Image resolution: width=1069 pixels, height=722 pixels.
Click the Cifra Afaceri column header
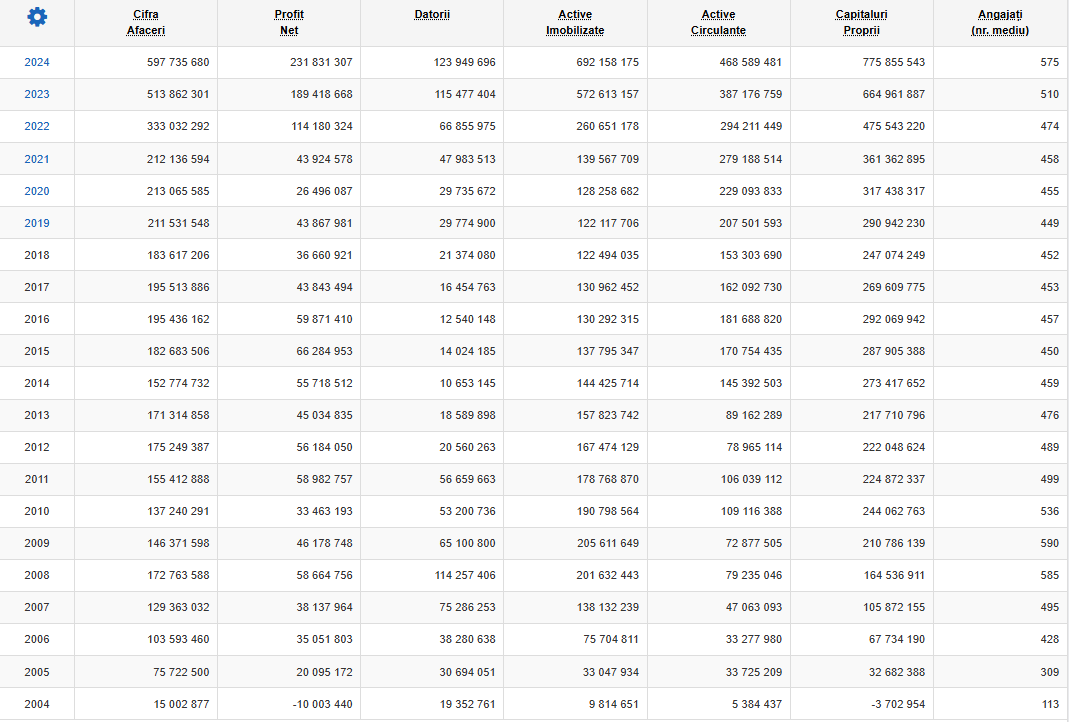(146, 22)
